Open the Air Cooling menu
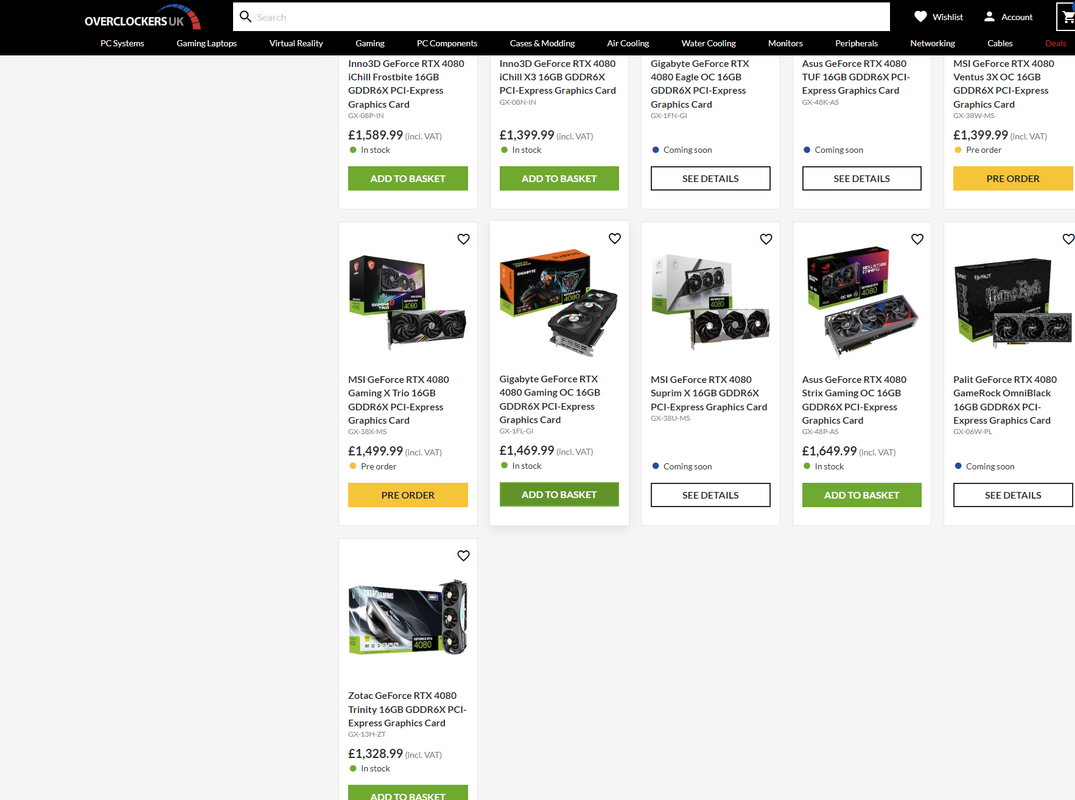This screenshot has height=800, width=1075. pos(628,43)
